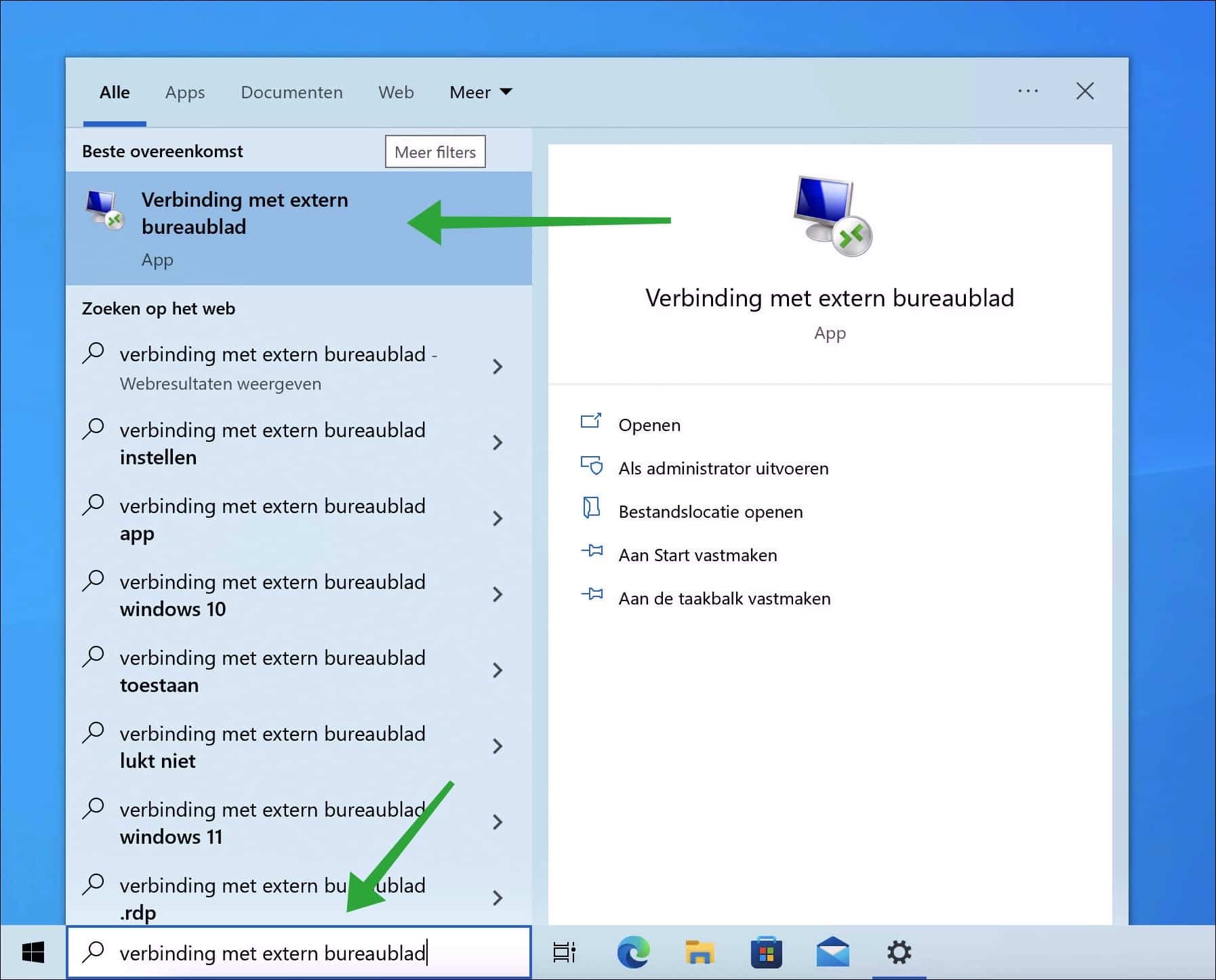Click inside the search input box

pyautogui.click(x=298, y=952)
